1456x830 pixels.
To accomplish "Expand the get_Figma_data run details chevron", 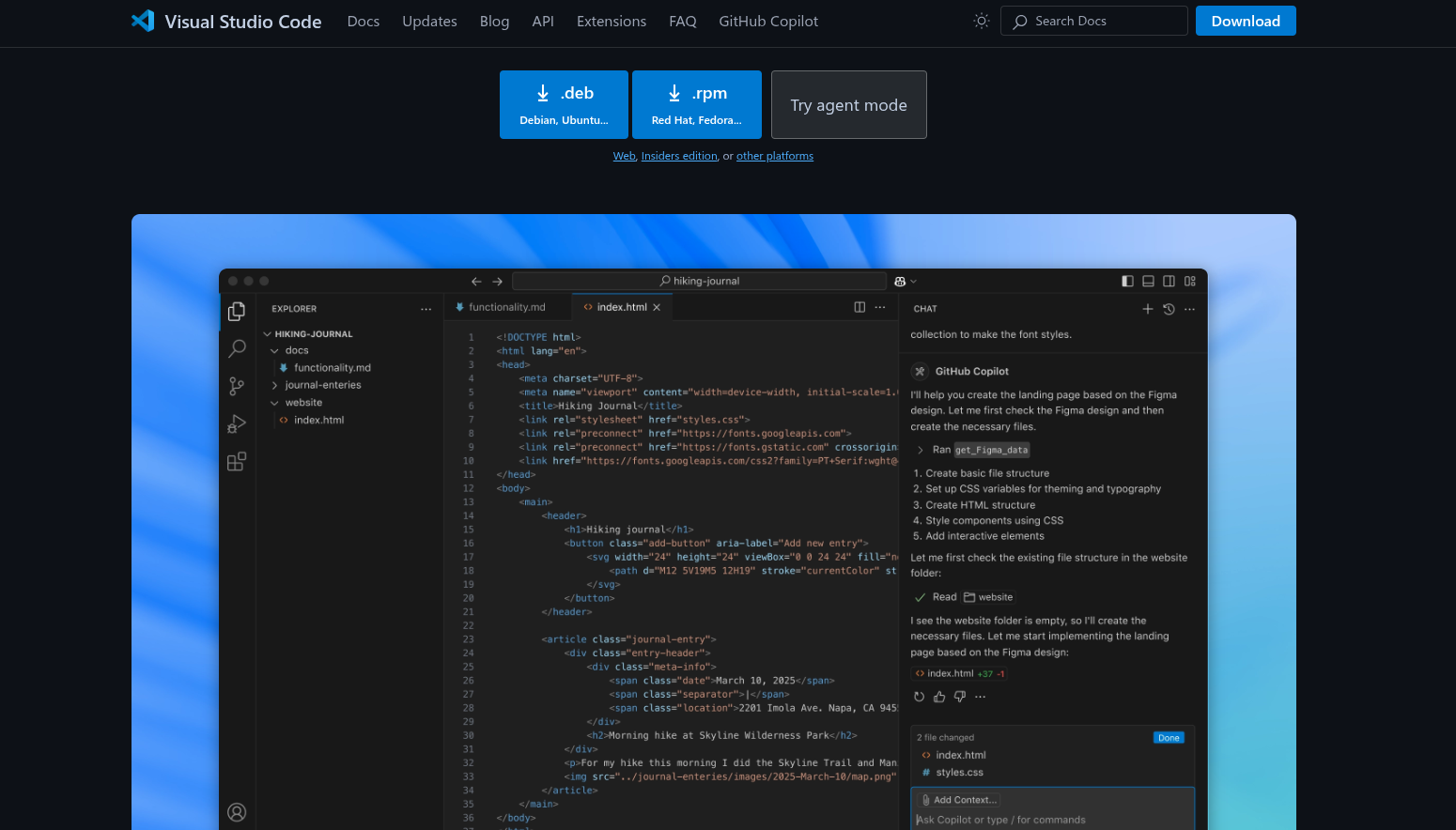I will [921, 450].
